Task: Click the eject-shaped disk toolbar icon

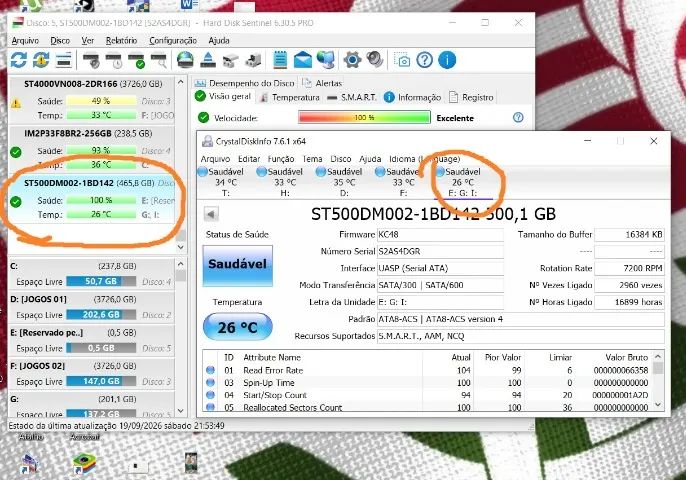Action: click(208, 60)
